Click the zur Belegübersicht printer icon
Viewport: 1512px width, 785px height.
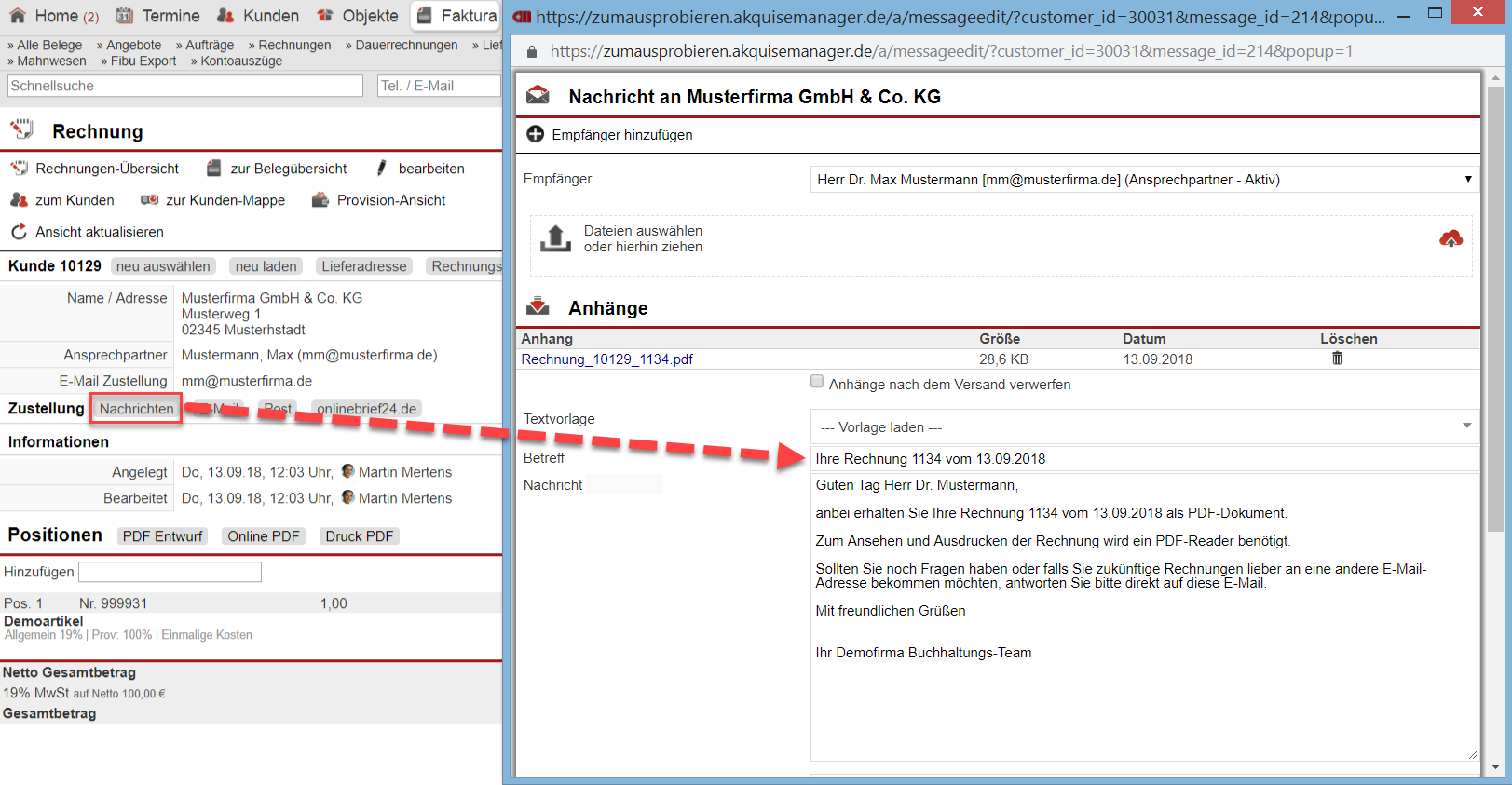(x=214, y=169)
